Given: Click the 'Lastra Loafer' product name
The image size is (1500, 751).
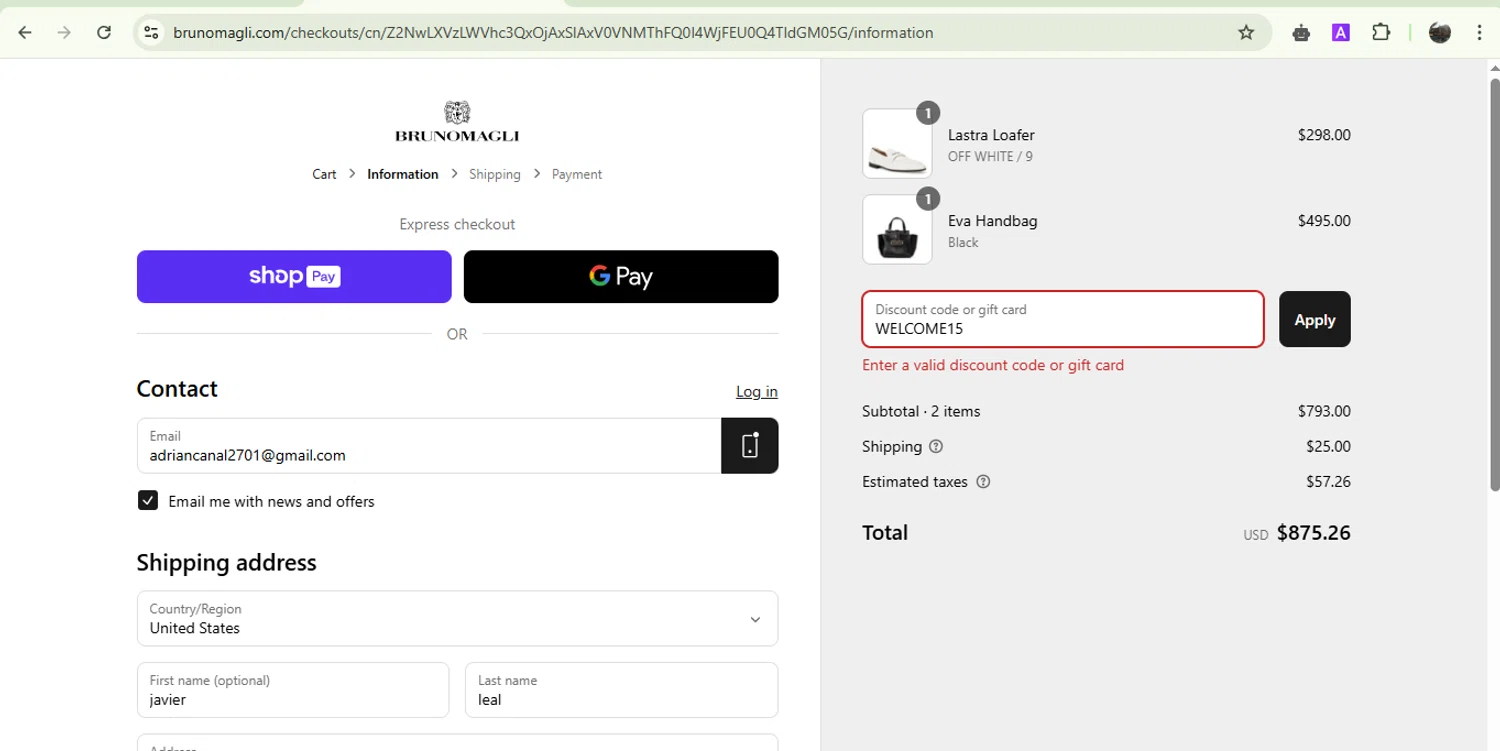Looking at the screenshot, I should 991,135.
